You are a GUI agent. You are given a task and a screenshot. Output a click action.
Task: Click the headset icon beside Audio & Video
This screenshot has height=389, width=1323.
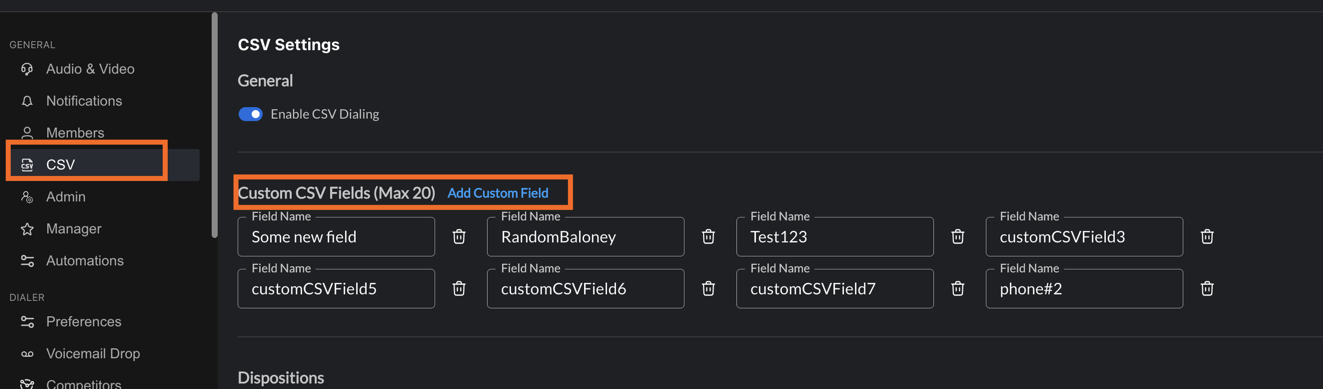click(x=27, y=69)
